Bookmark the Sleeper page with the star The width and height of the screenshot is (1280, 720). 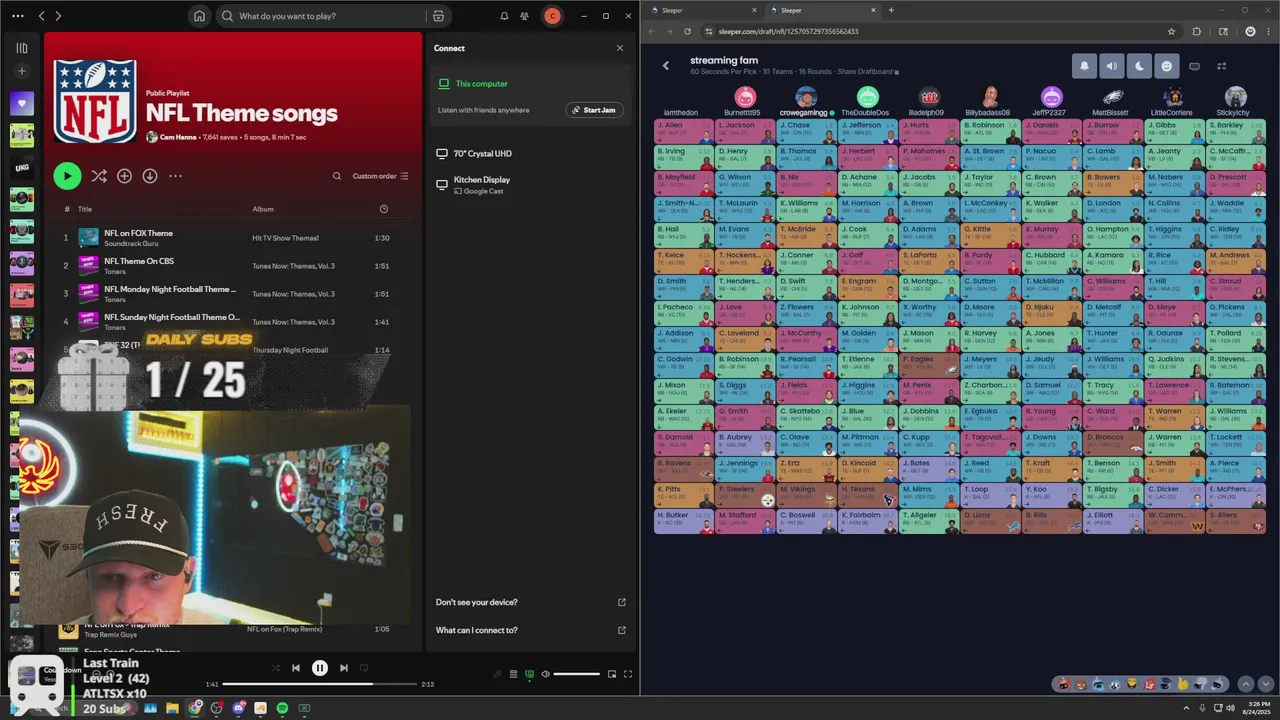tap(1171, 31)
